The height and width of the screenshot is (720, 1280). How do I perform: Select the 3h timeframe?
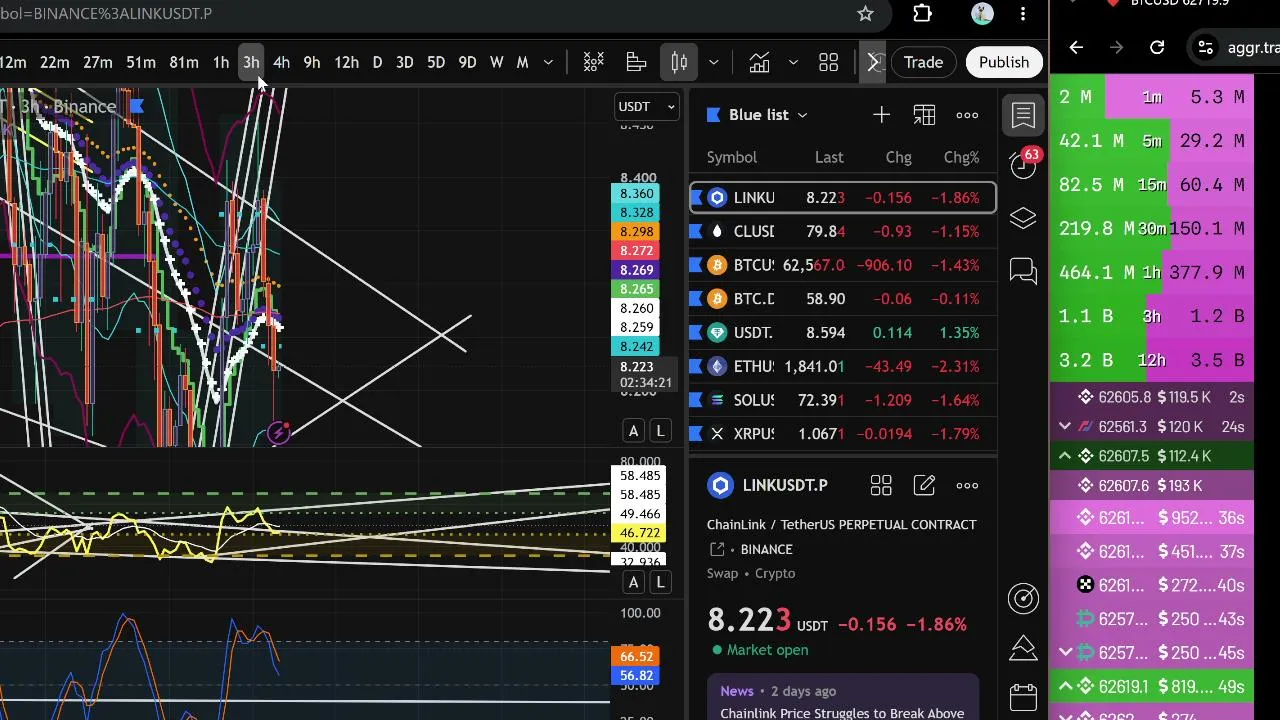point(251,63)
